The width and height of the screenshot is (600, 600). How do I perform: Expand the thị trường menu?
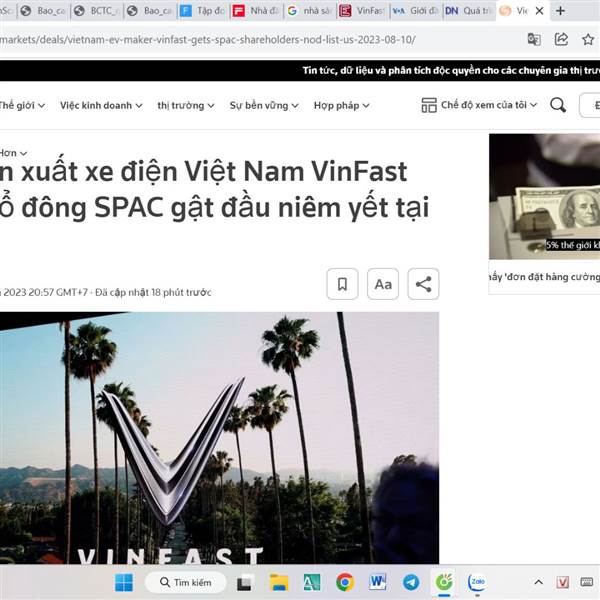(x=186, y=105)
